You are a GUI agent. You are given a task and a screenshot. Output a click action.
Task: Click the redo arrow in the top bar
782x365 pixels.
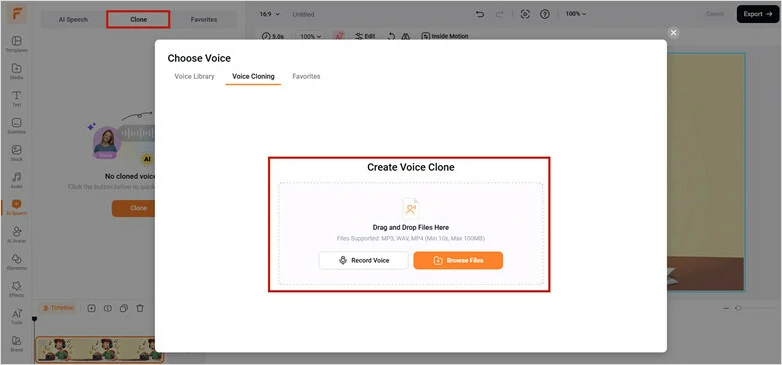click(499, 14)
